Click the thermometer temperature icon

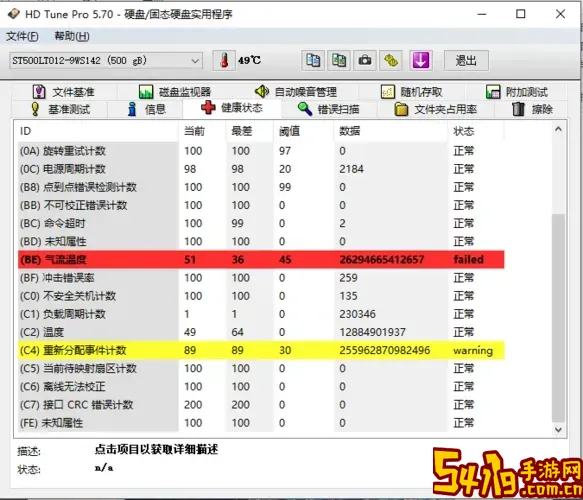coord(224,60)
